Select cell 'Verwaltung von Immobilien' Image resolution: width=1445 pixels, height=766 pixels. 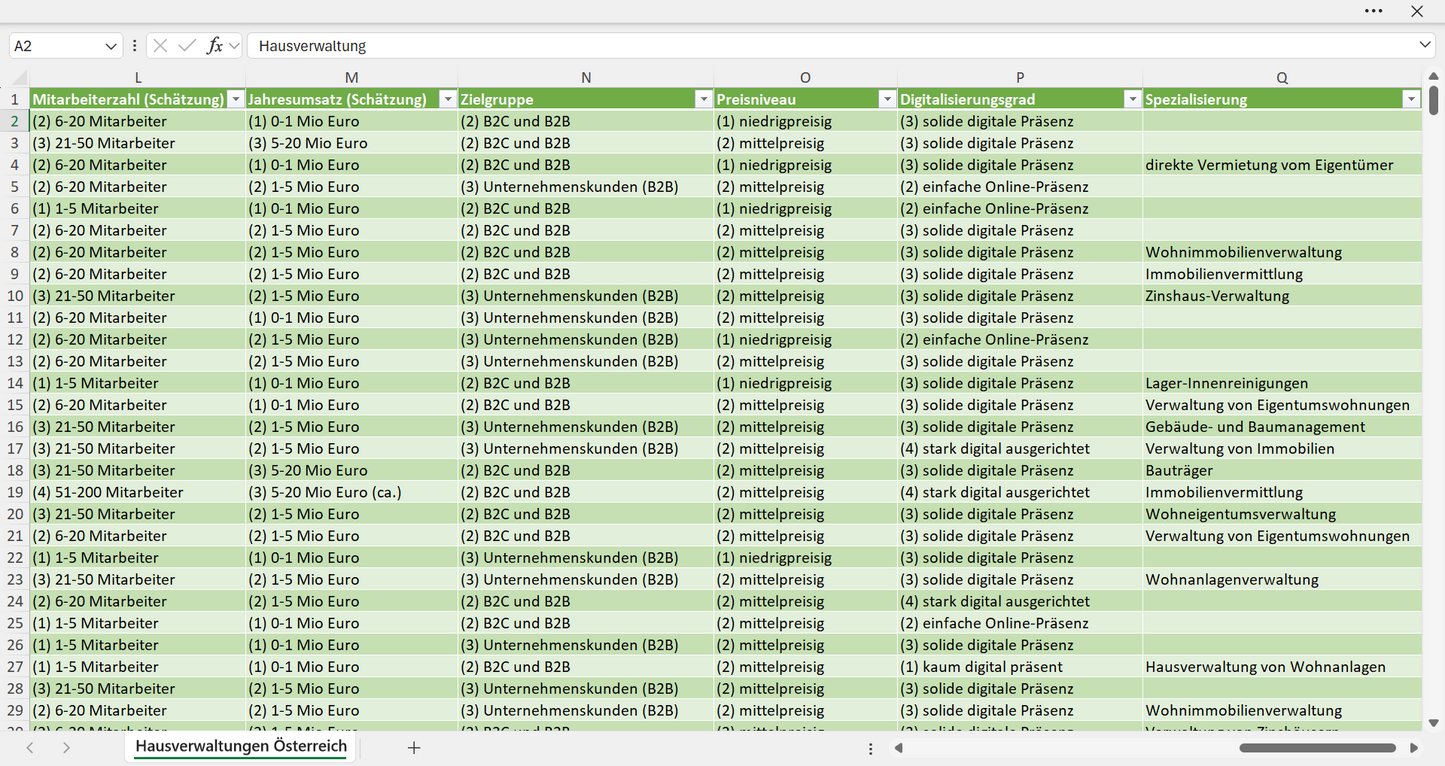coord(1282,449)
